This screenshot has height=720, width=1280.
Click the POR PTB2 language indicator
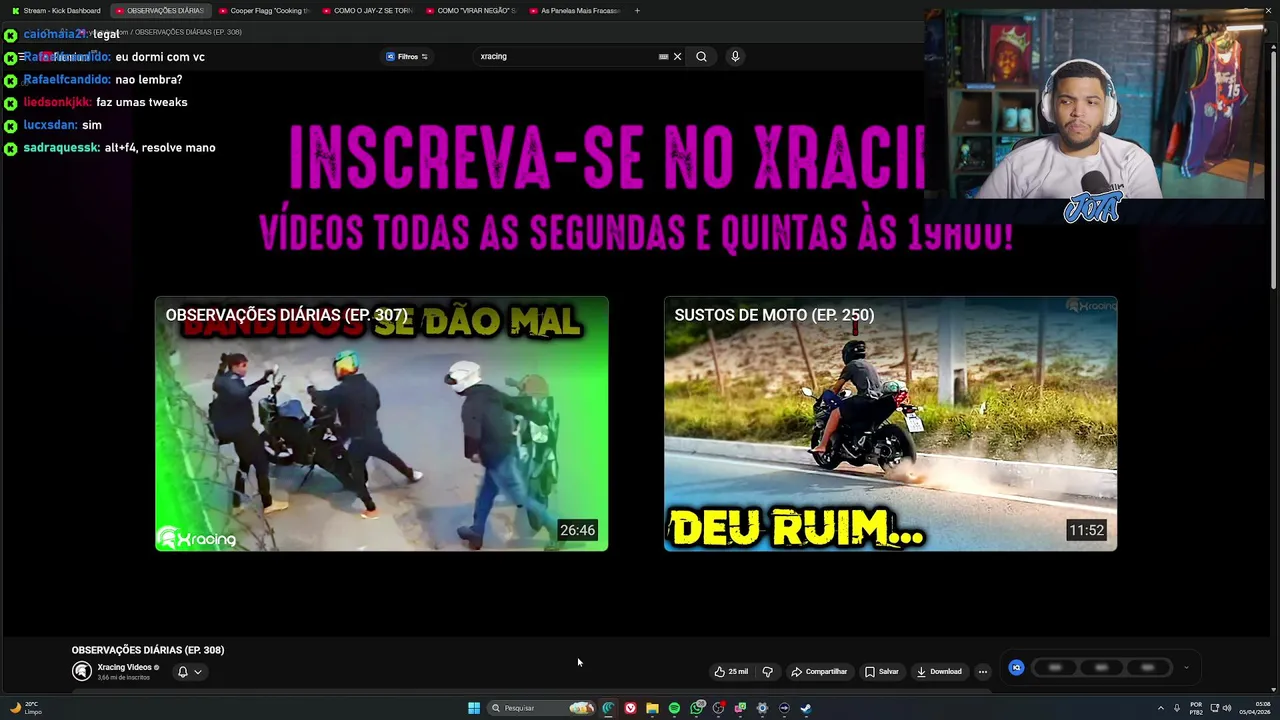click(1196, 708)
